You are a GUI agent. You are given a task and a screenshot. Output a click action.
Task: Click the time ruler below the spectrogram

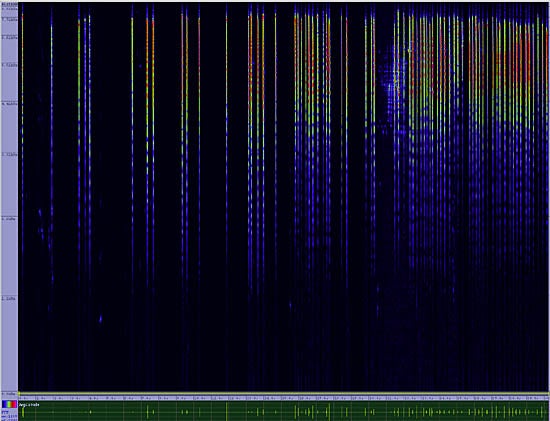tap(284, 398)
